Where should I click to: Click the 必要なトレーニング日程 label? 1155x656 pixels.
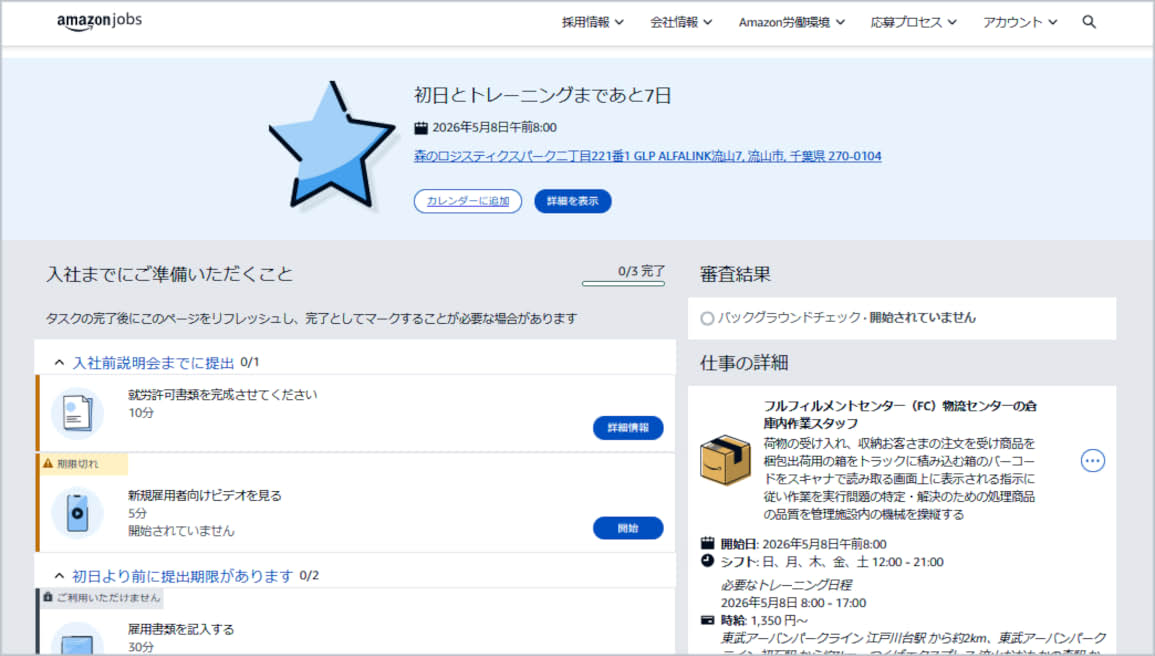point(786,585)
